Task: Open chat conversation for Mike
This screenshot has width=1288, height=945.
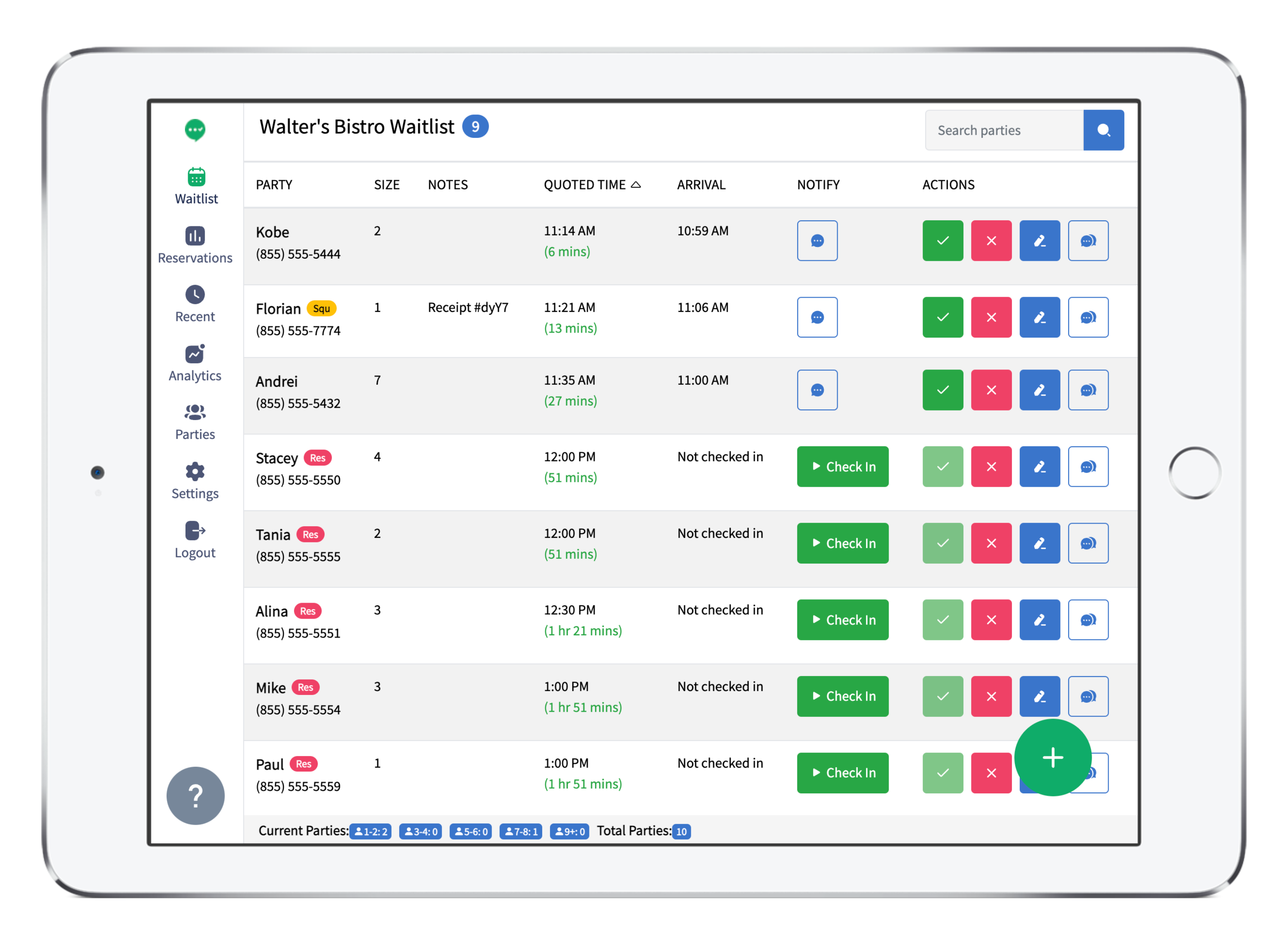Action: pyautogui.click(x=1089, y=697)
